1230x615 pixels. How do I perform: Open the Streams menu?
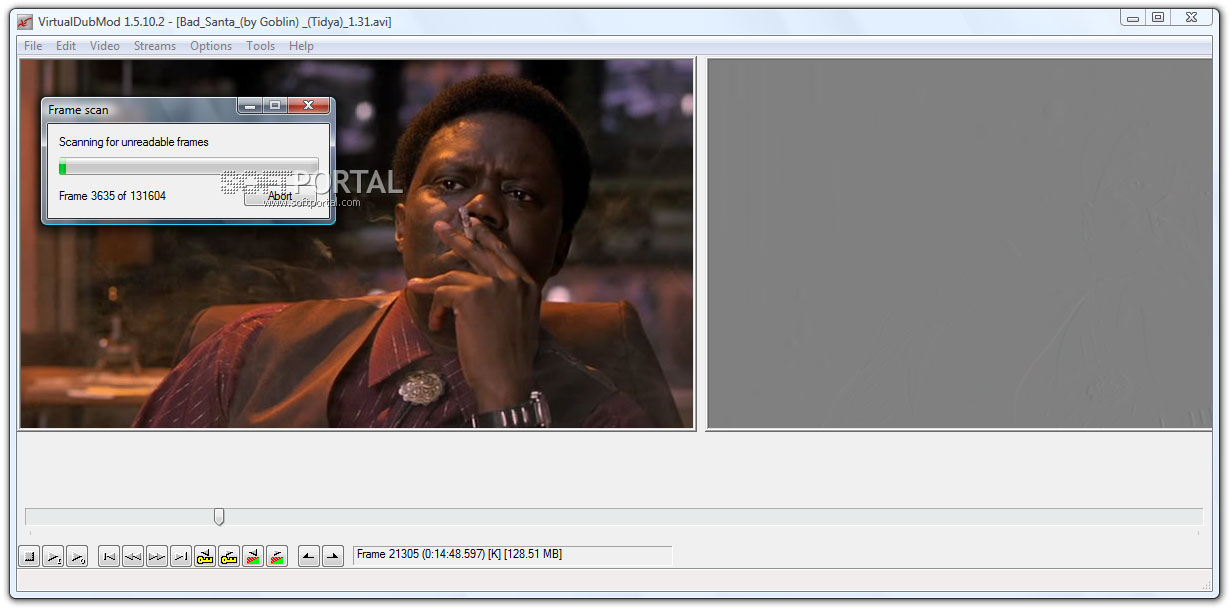click(155, 46)
